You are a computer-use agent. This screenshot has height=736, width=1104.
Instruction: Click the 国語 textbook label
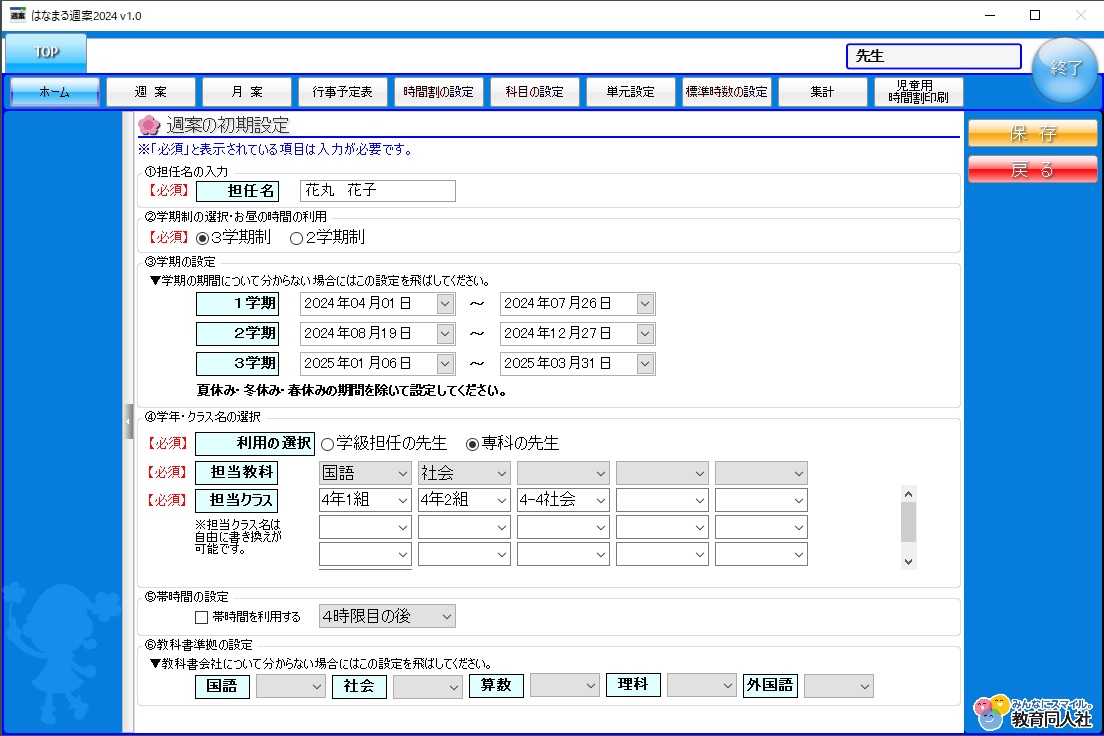point(222,686)
